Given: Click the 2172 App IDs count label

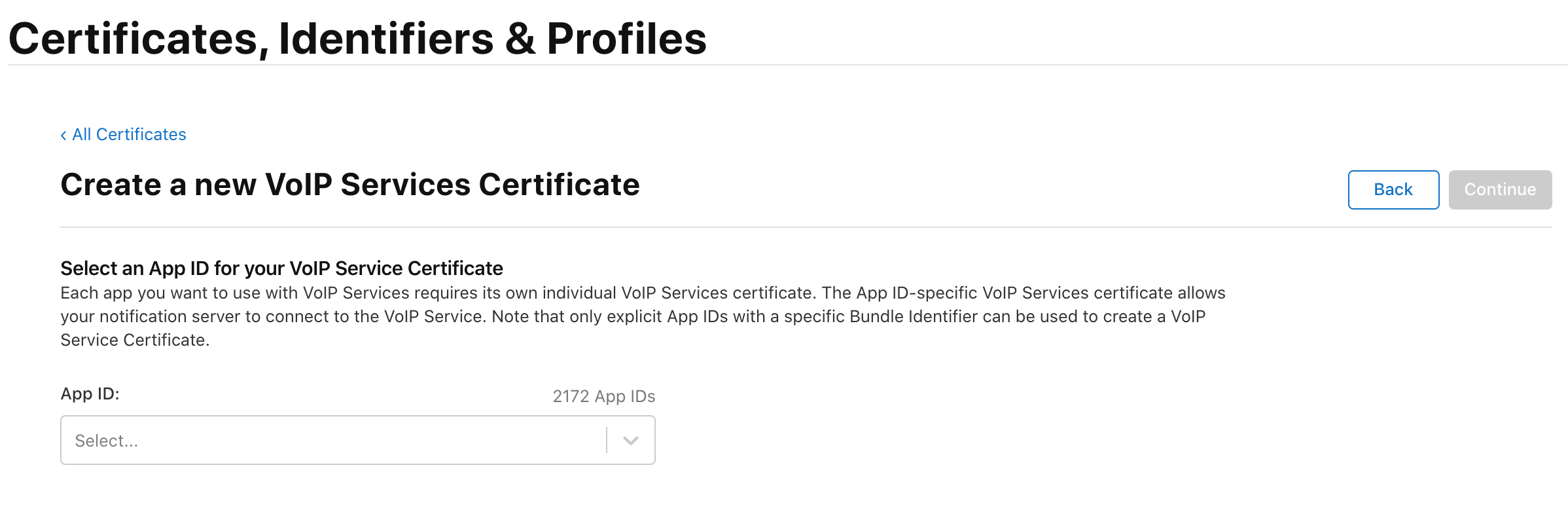Looking at the screenshot, I should click(603, 396).
